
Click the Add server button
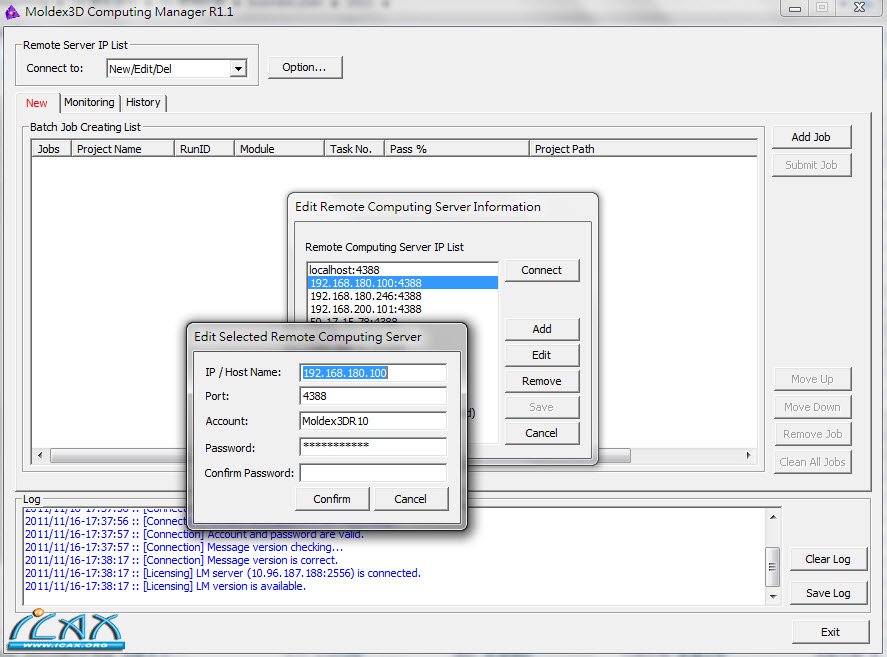click(x=542, y=329)
